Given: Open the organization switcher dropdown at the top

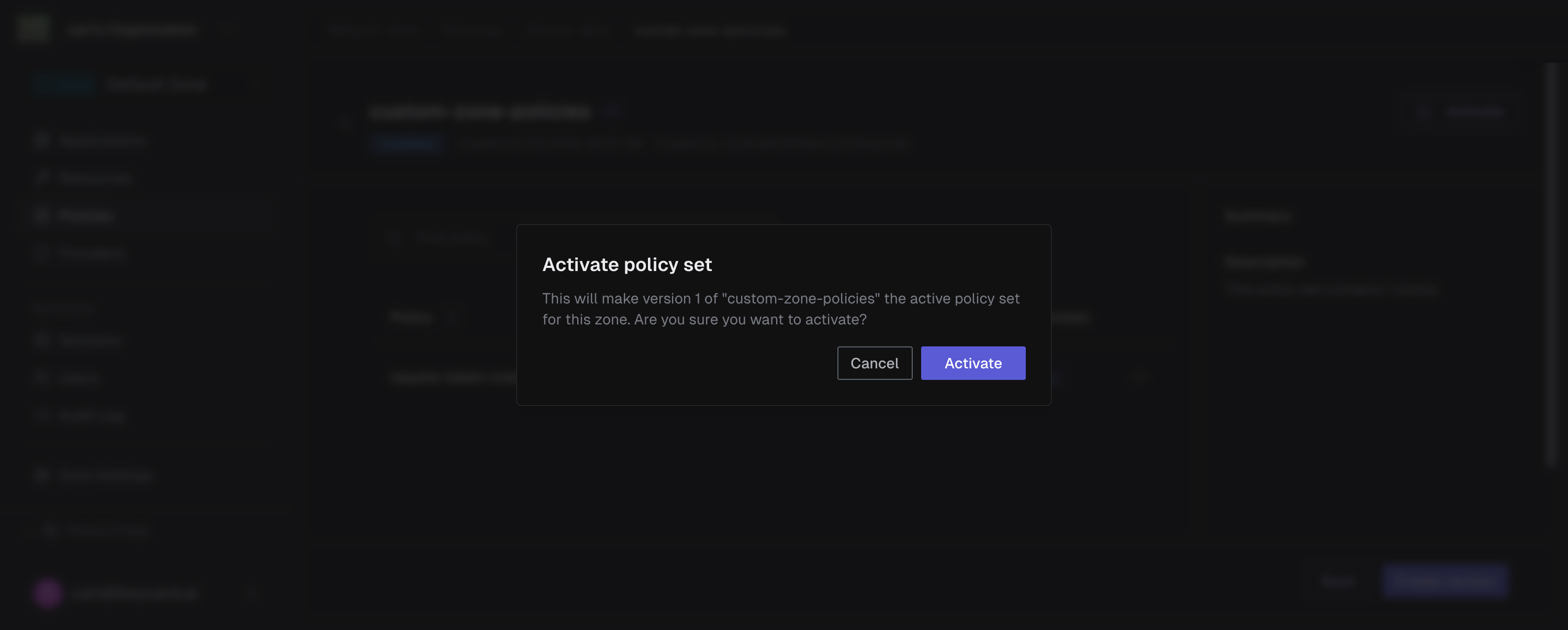Looking at the screenshot, I should coord(227,29).
